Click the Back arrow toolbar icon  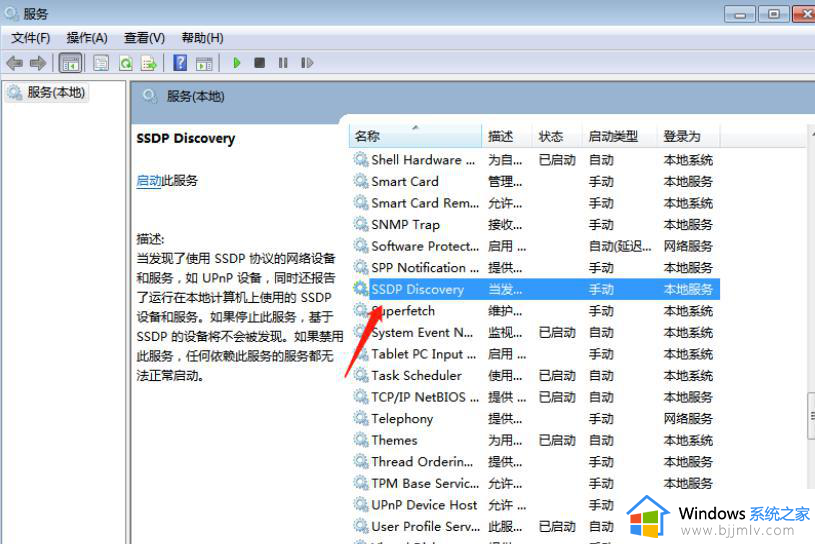click(x=15, y=63)
